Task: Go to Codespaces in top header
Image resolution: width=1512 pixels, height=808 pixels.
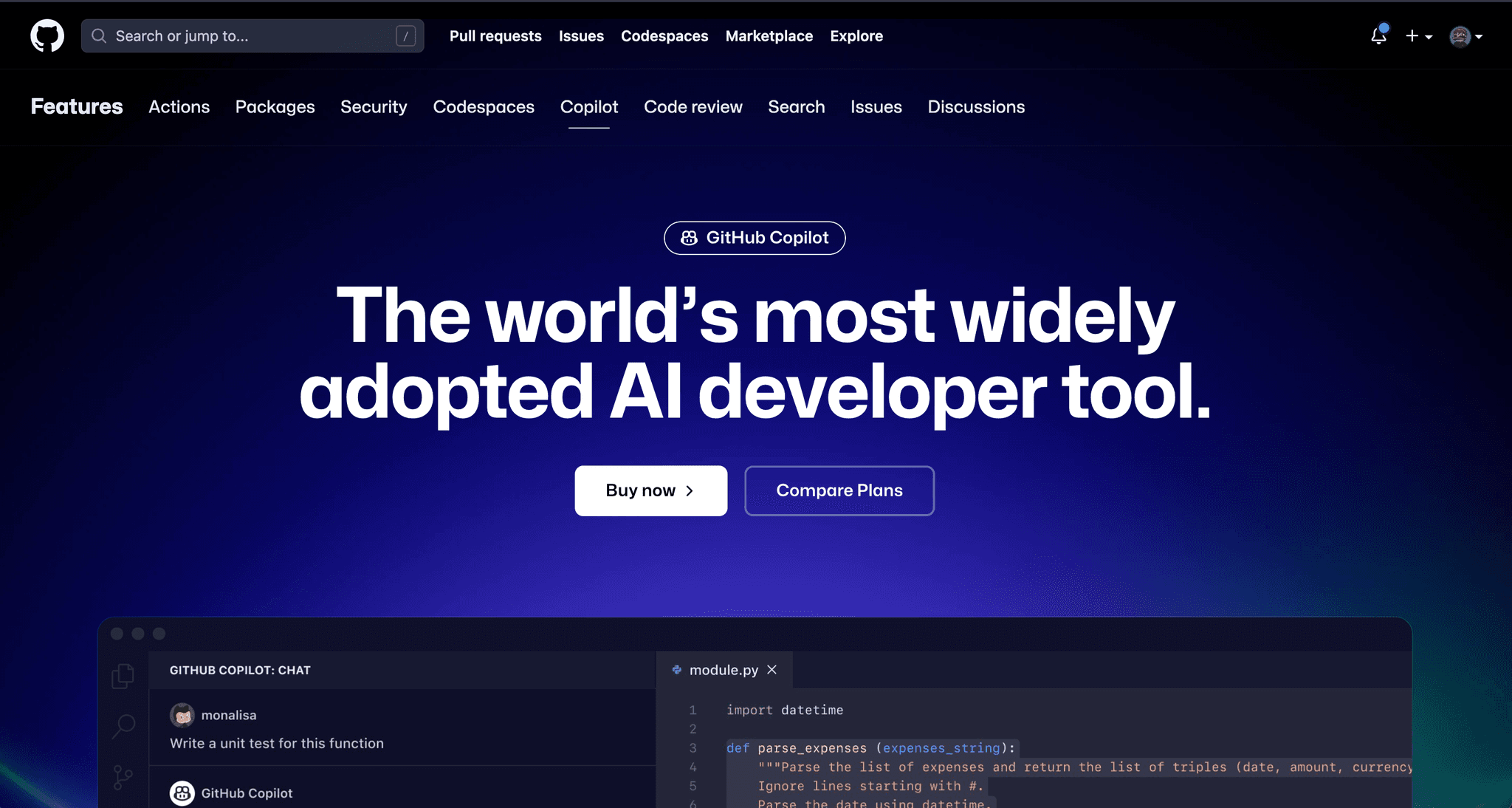Action: (664, 35)
